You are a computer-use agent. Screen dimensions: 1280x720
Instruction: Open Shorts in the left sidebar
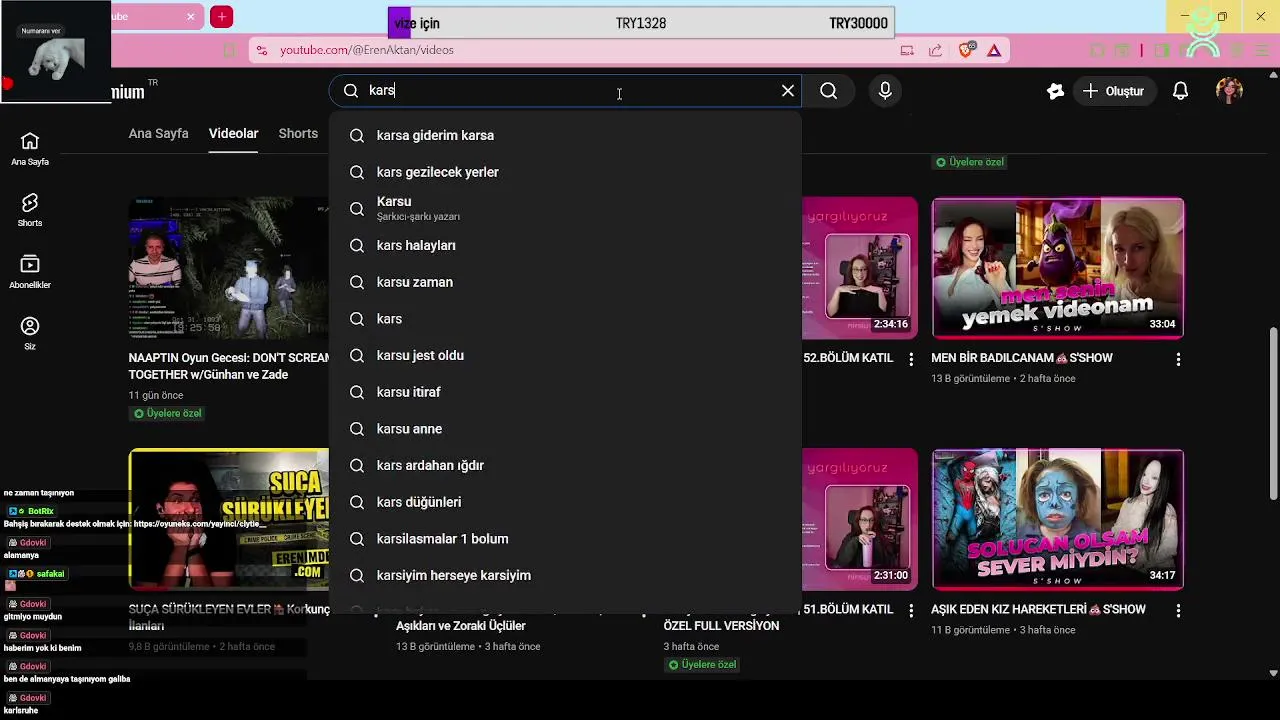pos(30,211)
